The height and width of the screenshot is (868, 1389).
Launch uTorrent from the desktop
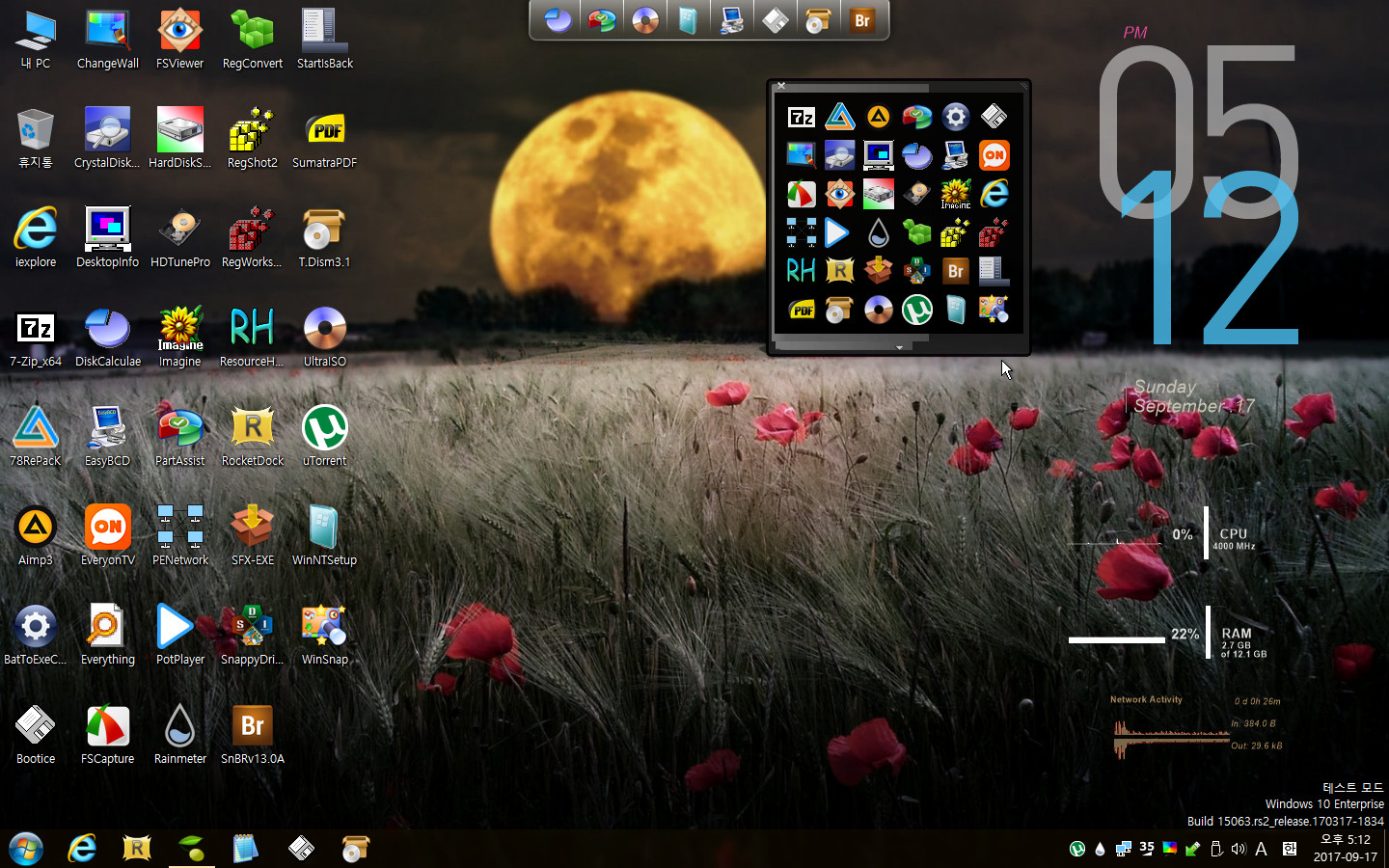click(325, 437)
